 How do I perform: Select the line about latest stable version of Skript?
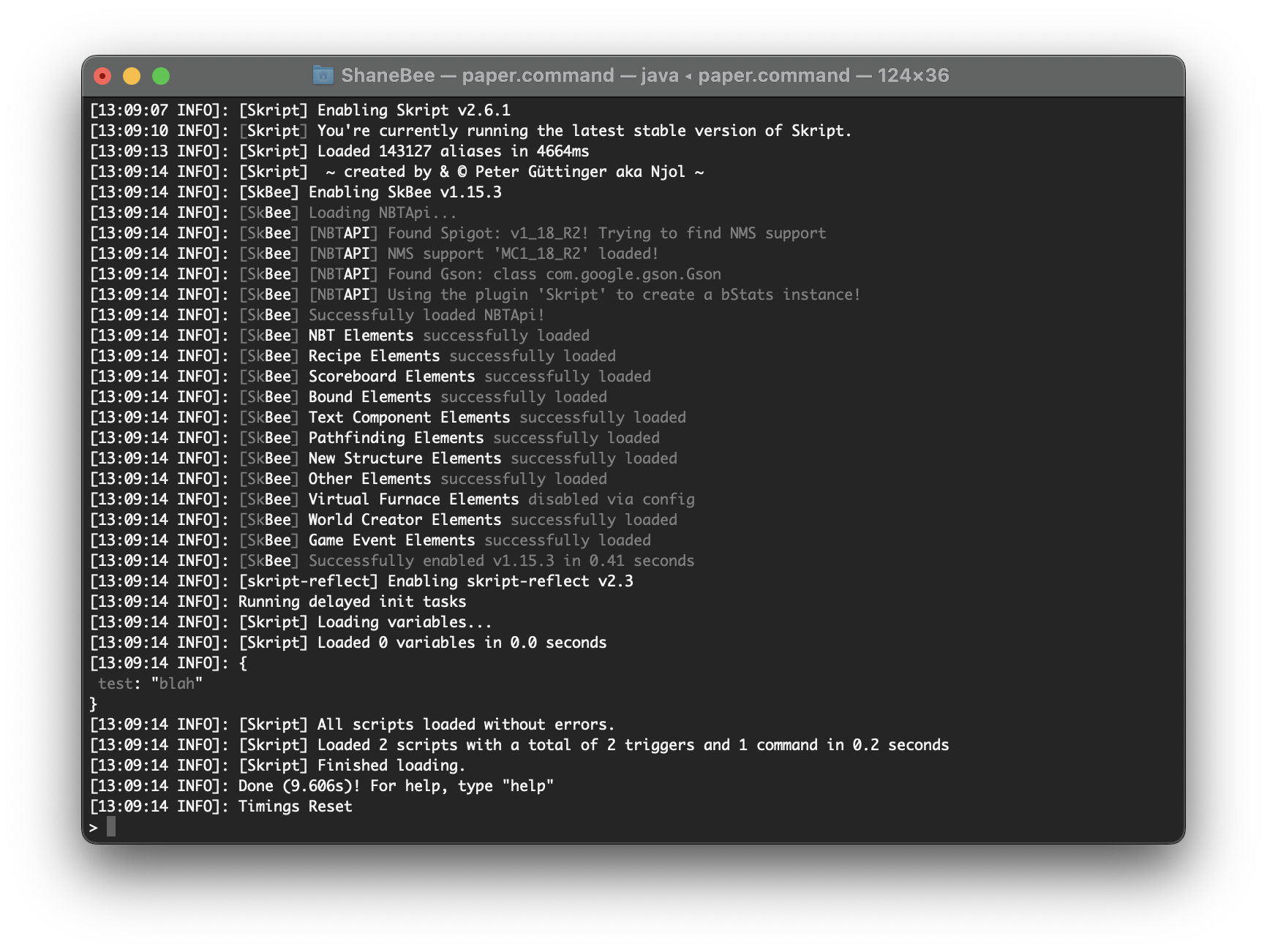point(470,131)
